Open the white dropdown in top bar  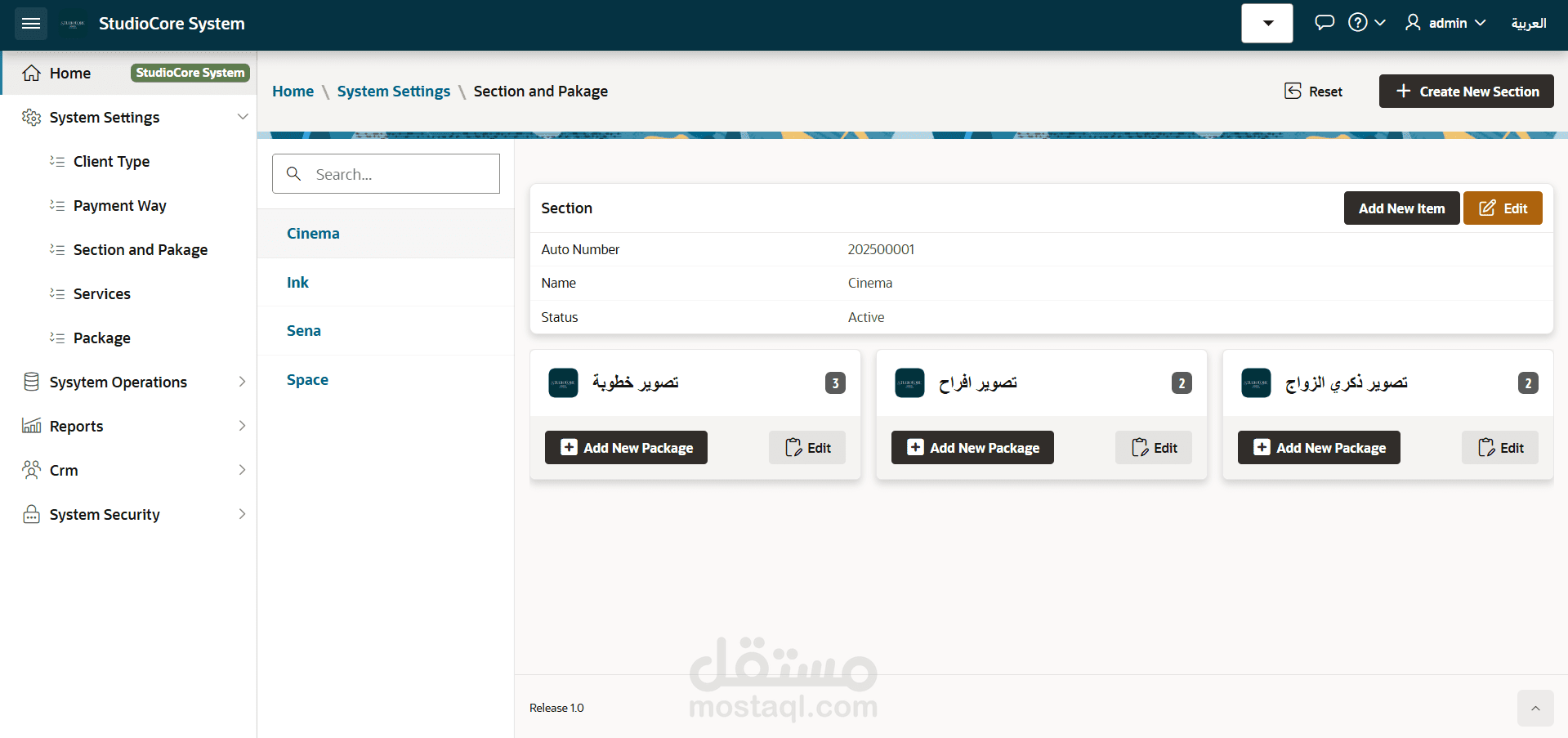(1267, 23)
